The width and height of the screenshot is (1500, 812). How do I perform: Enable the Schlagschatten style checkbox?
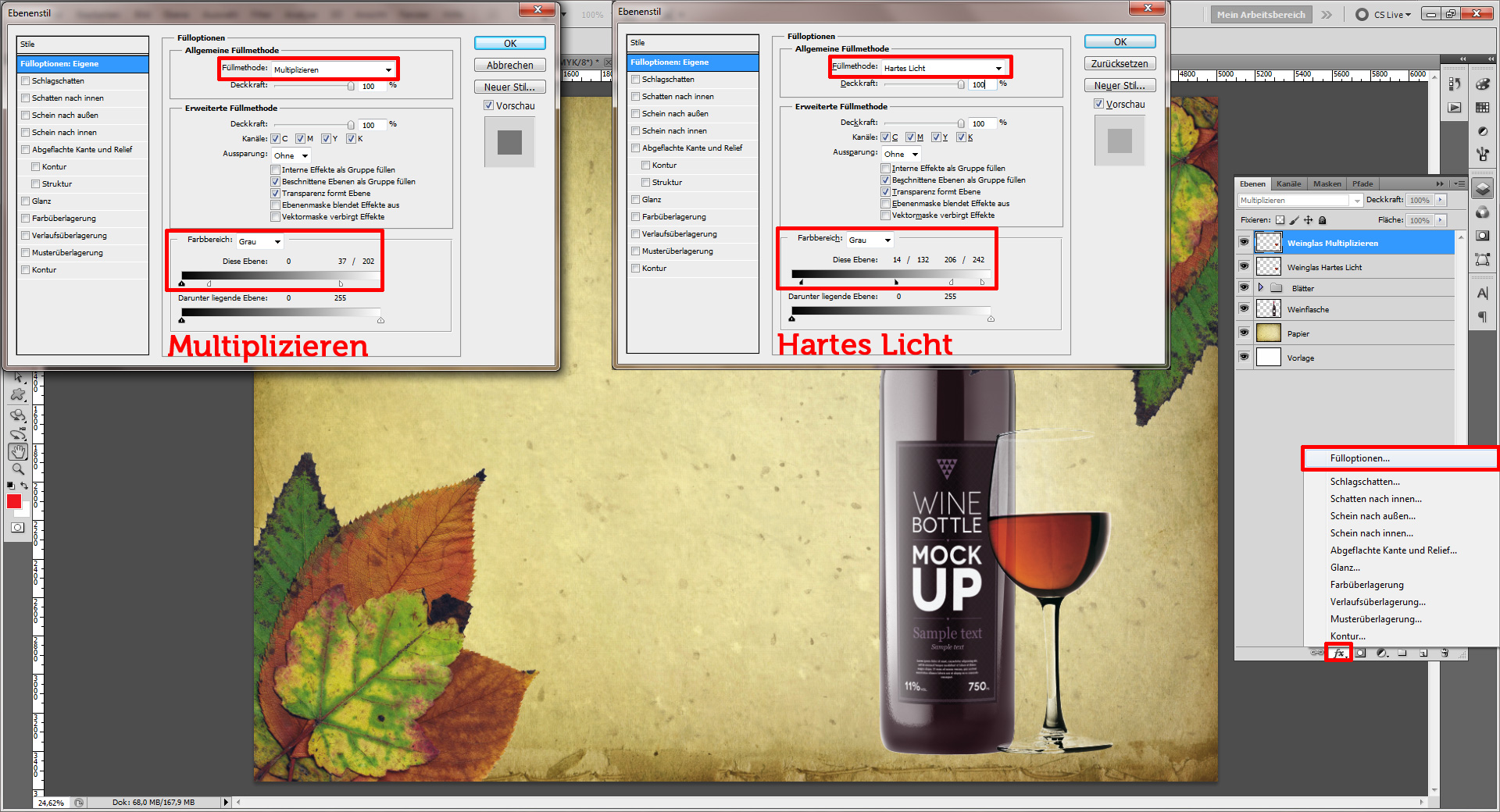pos(26,80)
